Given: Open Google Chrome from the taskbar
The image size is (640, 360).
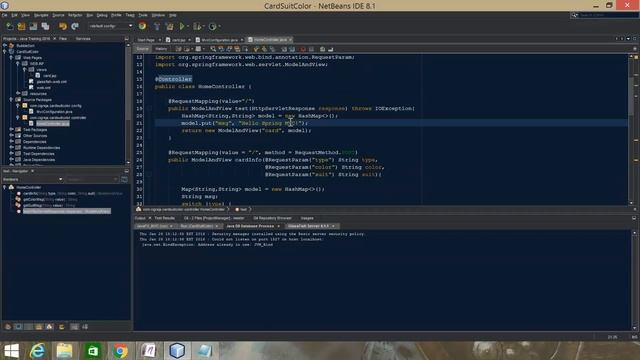Looking at the screenshot, I should tap(120, 351).
